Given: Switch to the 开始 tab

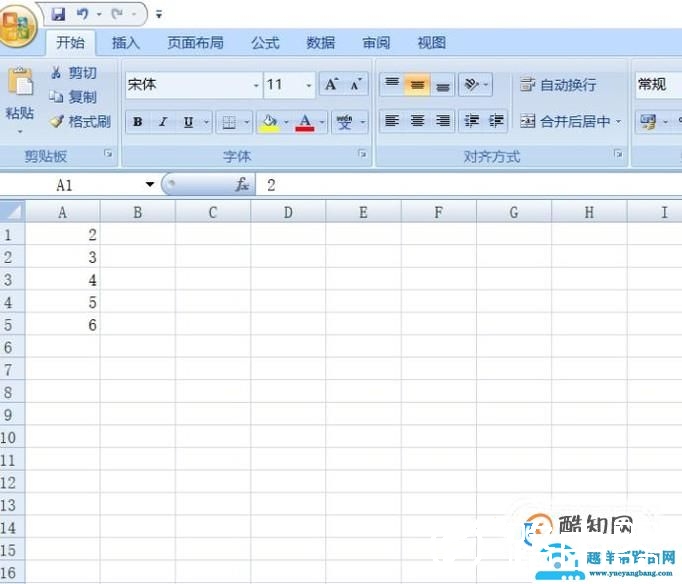Looking at the screenshot, I should coord(70,43).
